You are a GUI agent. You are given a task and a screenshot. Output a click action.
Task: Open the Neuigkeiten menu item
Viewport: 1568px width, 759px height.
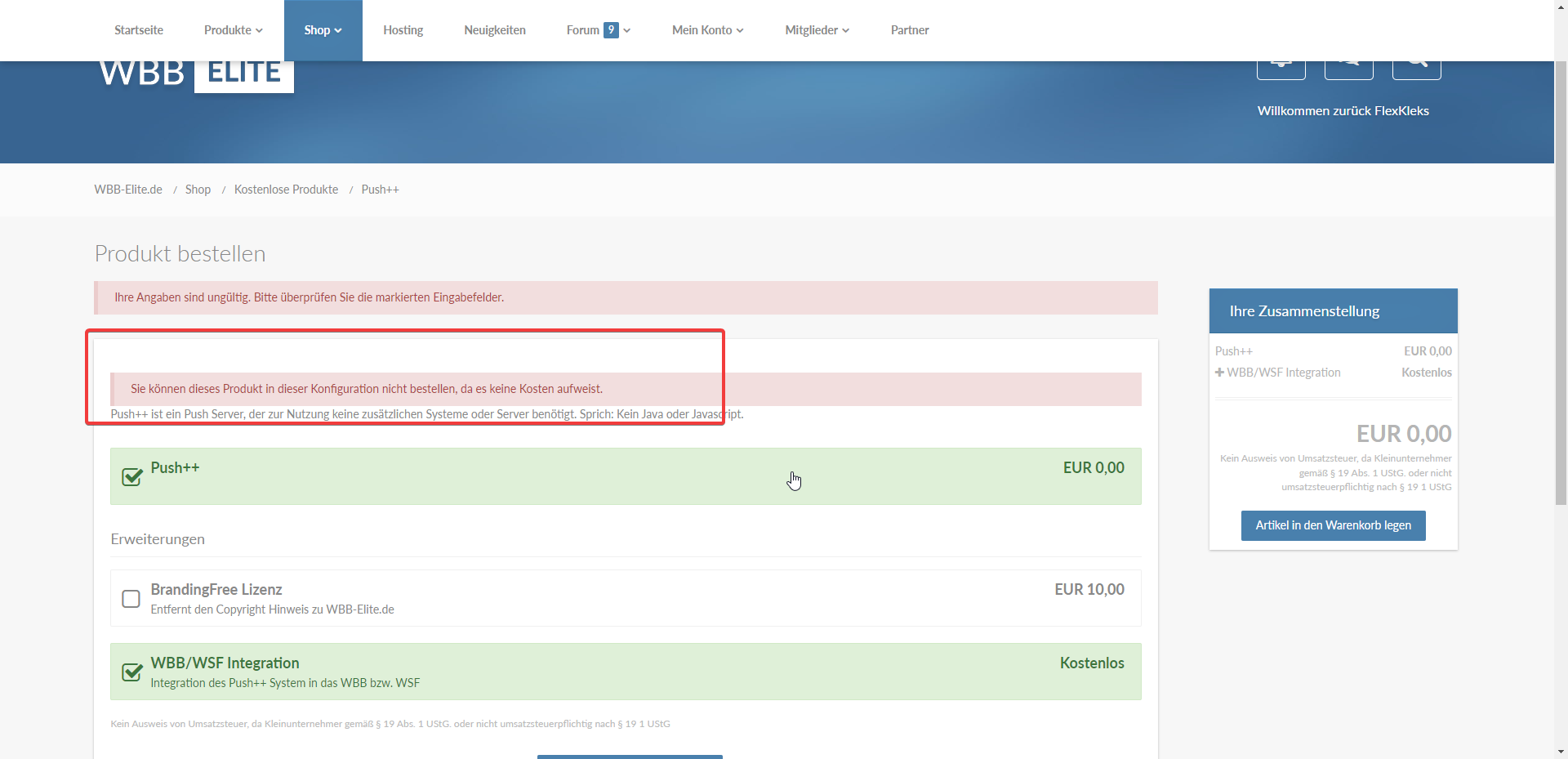pyautogui.click(x=494, y=30)
